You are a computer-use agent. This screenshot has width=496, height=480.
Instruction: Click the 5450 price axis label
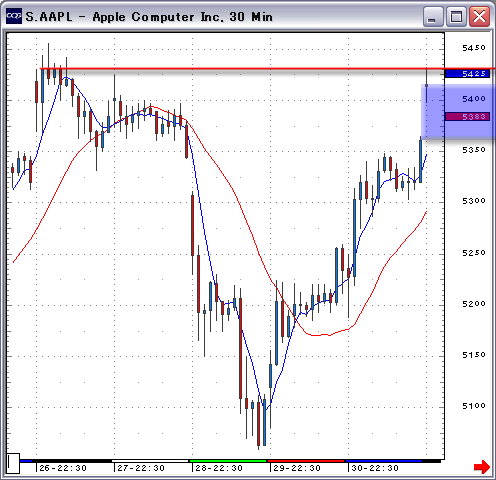pyautogui.click(x=474, y=48)
